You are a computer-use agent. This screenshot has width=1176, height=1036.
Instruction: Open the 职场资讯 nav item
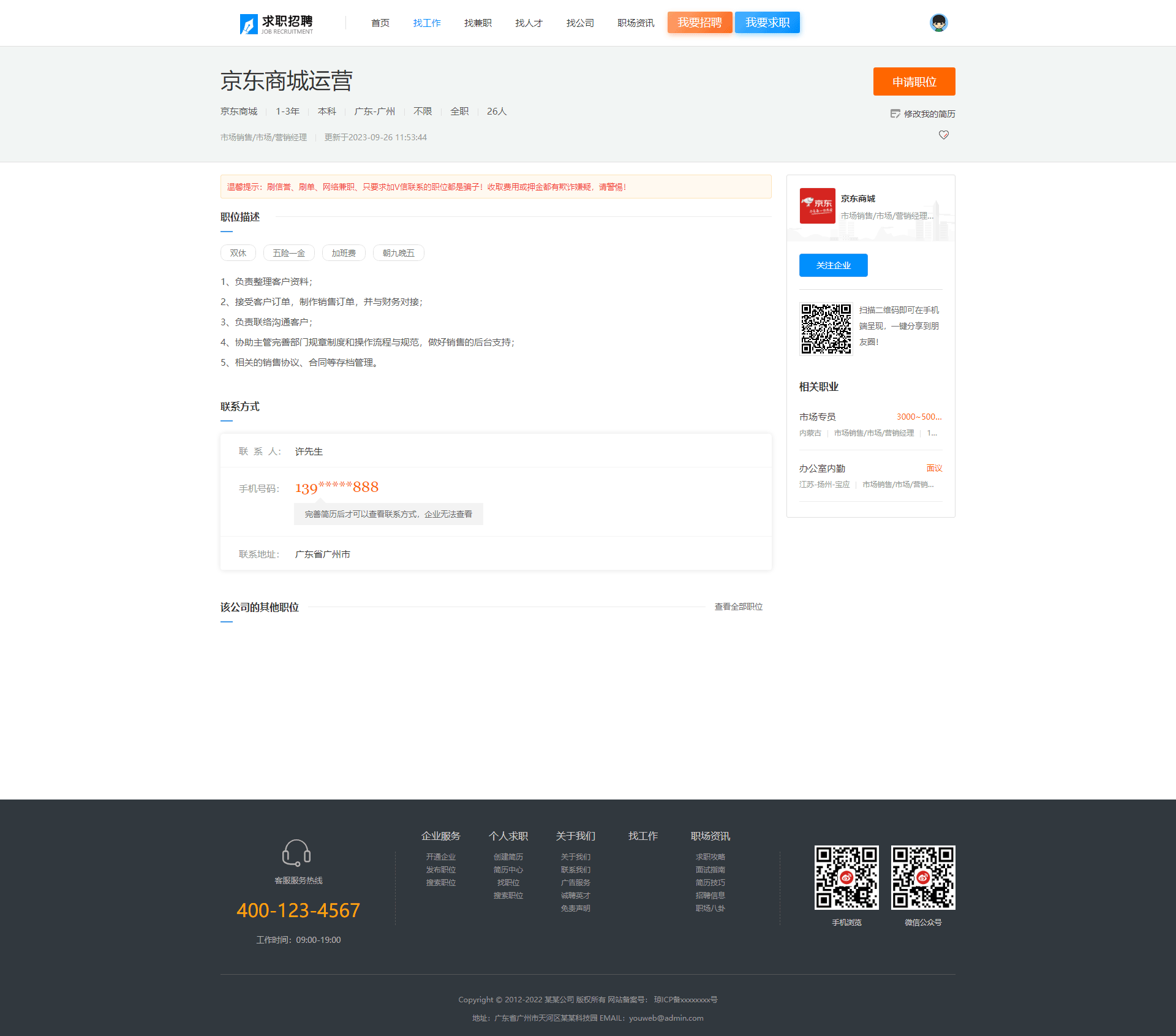pos(636,23)
